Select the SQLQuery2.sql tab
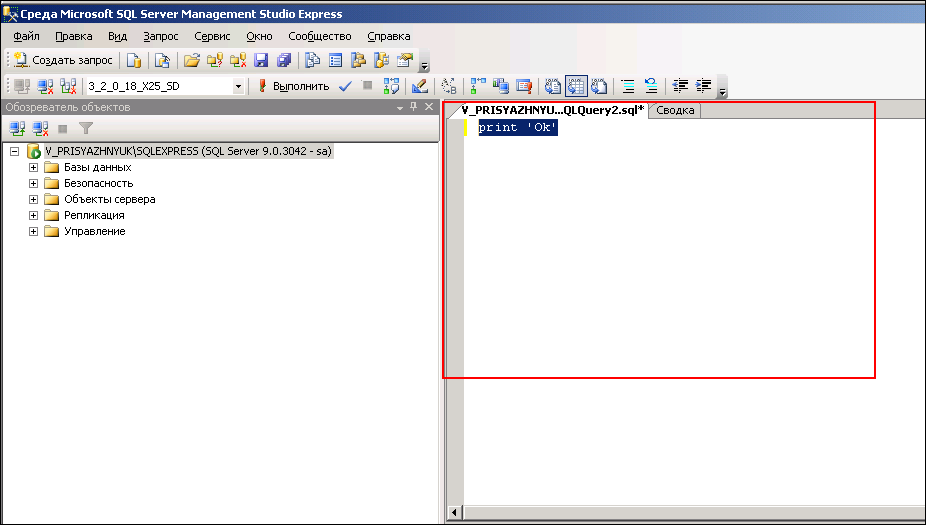Screen dimensions: 926x525 click(x=551, y=110)
